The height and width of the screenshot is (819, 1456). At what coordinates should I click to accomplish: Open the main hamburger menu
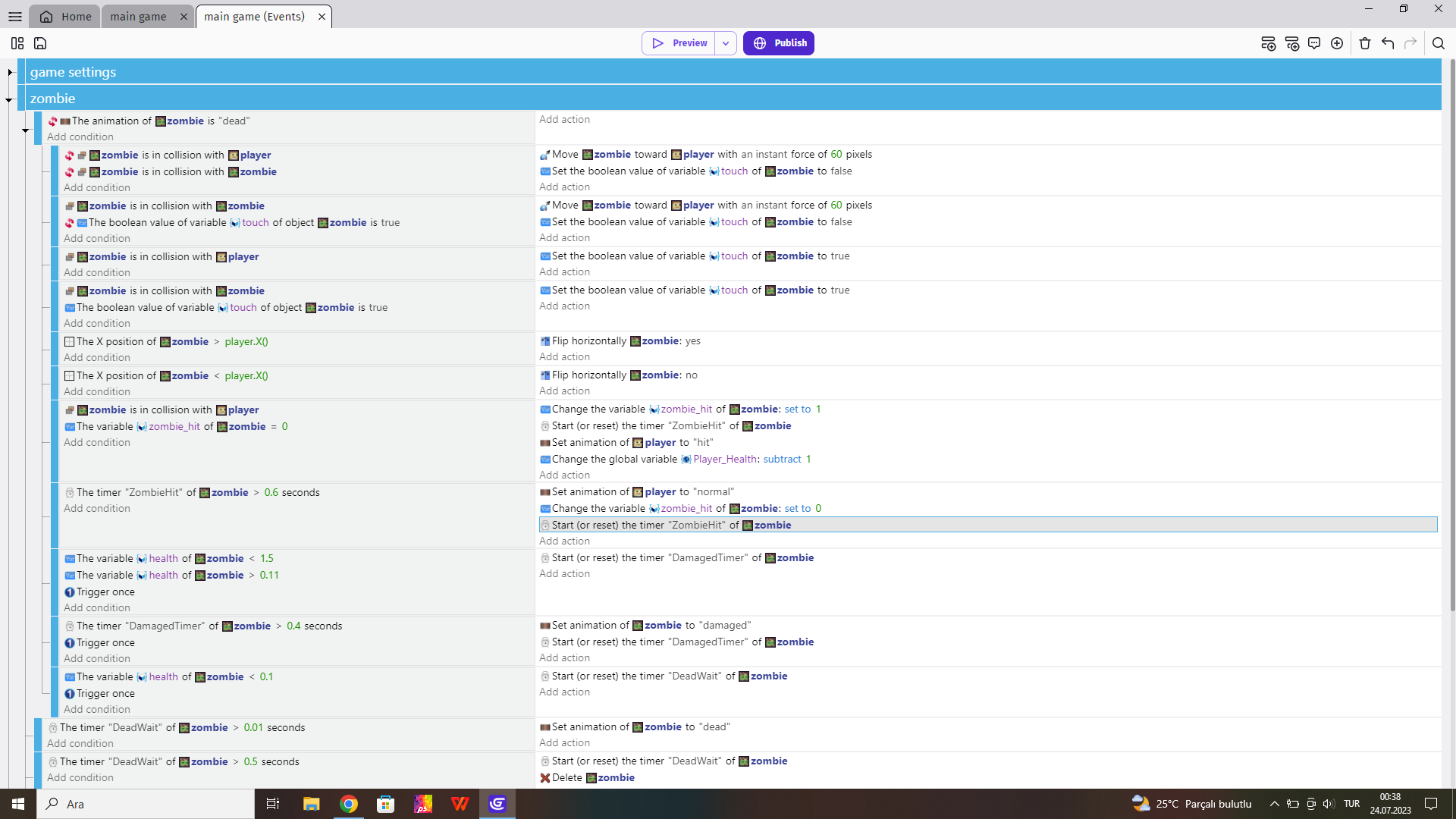pyautogui.click(x=14, y=16)
